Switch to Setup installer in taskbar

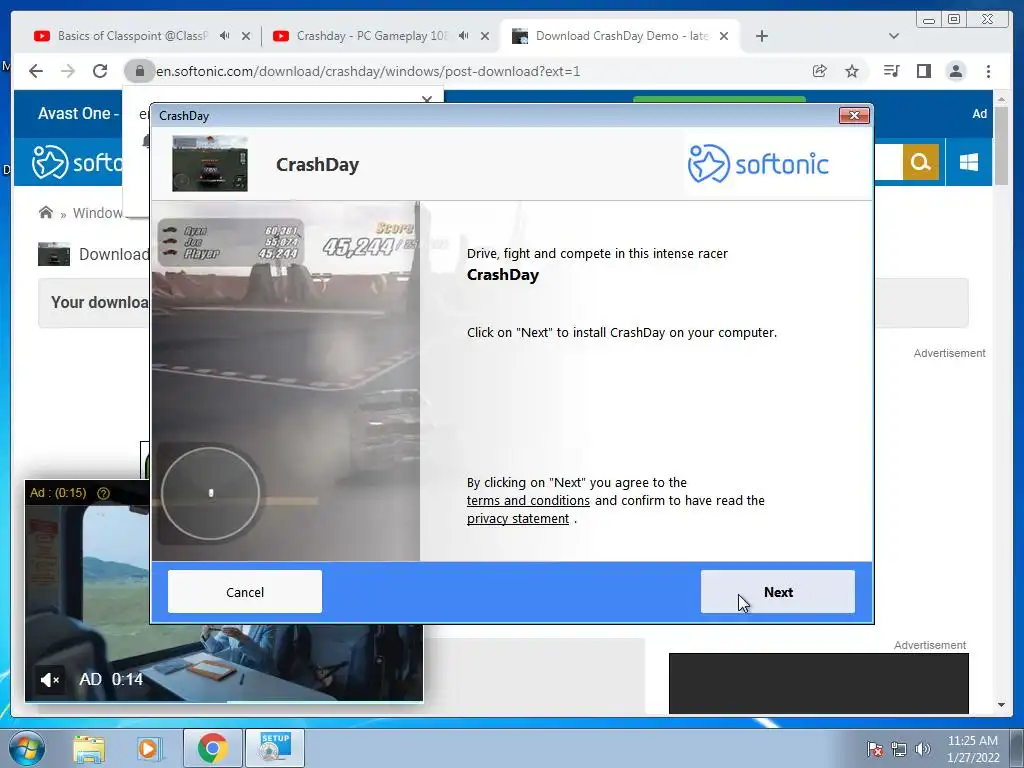tap(275, 748)
